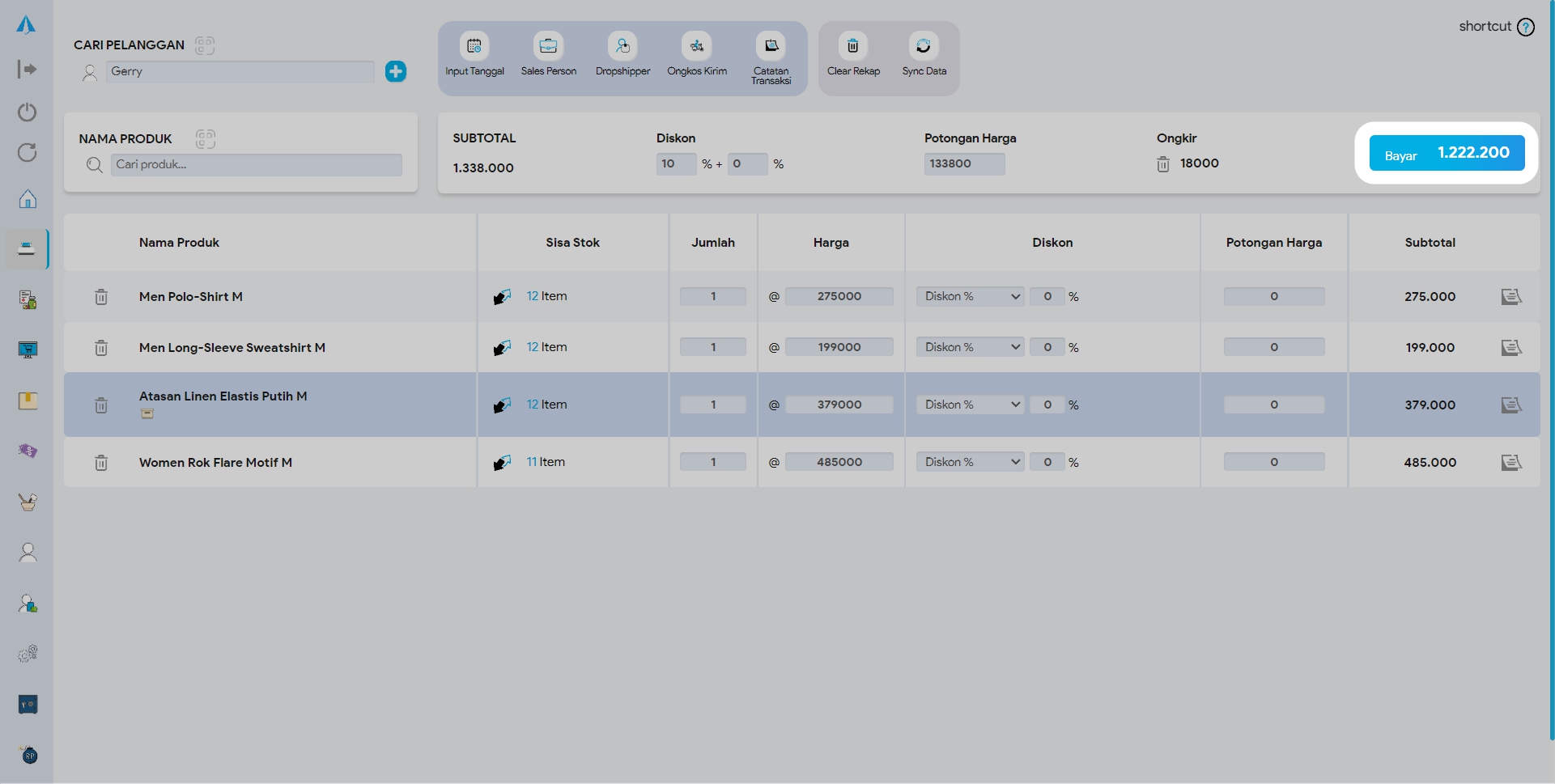The width and height of the screenshot is (1555, 784).
Task: Expand Diskon % dropdown for Men Polo-Shirt M
Action: coord(970,297)
